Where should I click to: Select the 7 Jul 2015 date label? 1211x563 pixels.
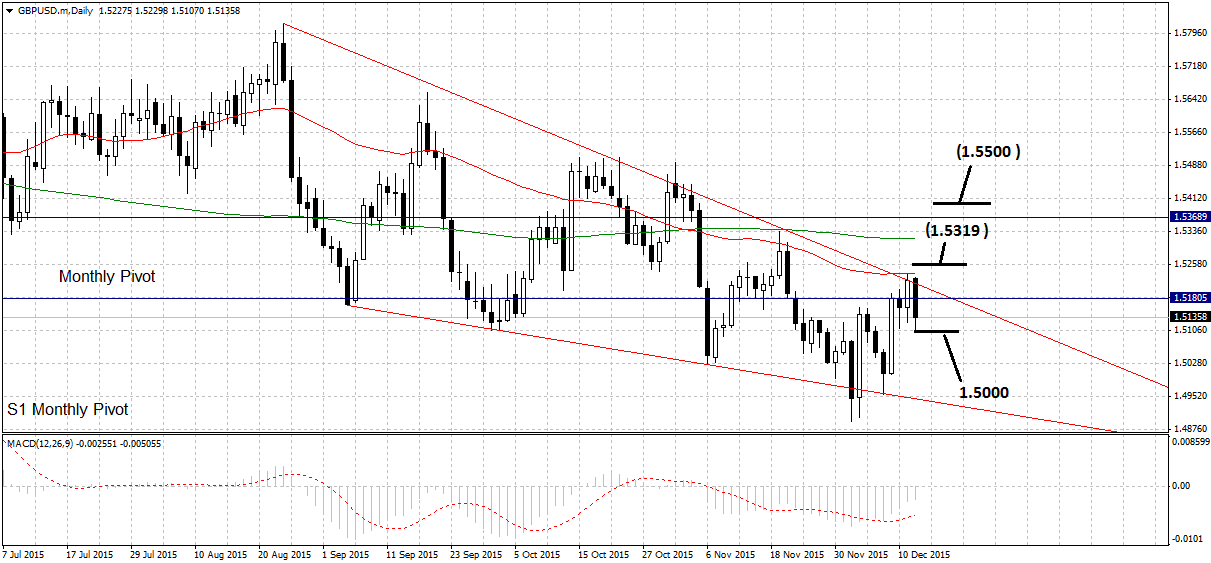pyautogui.click(x=24, y=554)
